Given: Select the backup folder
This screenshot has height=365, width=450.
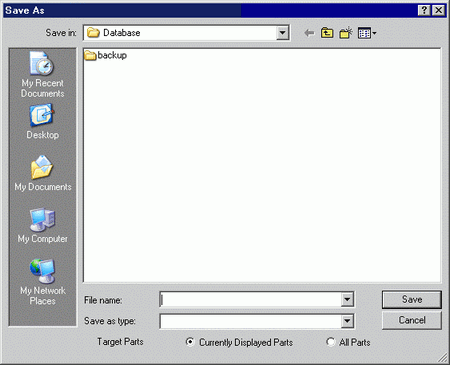Looking at the screenshot, I should [105, 55].
